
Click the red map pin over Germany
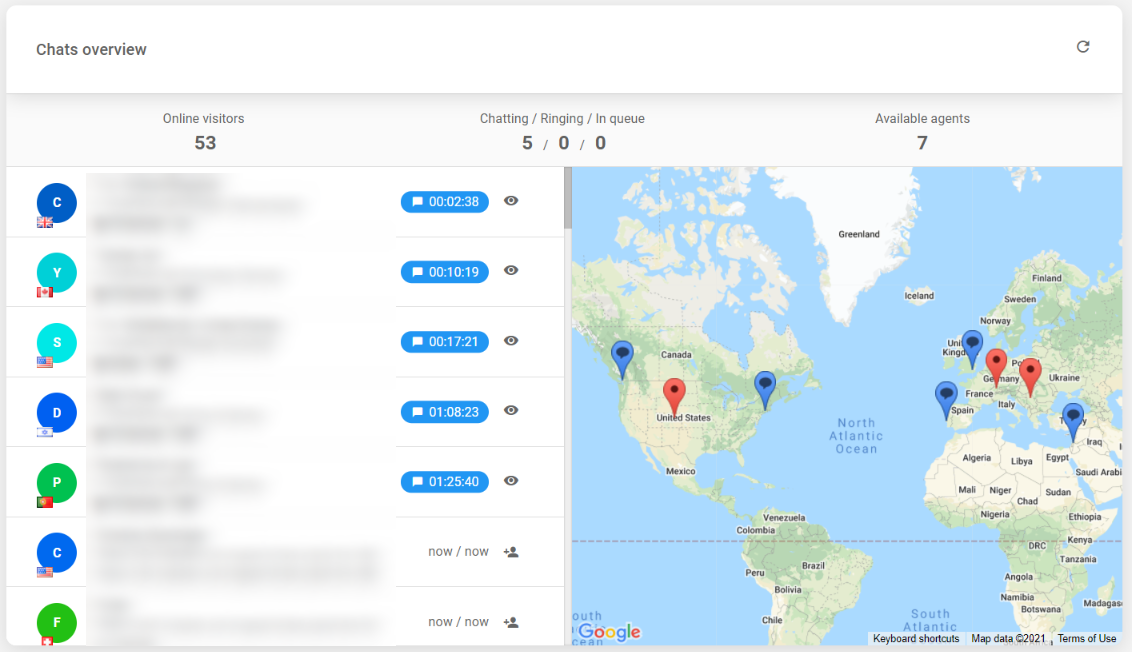996,364
